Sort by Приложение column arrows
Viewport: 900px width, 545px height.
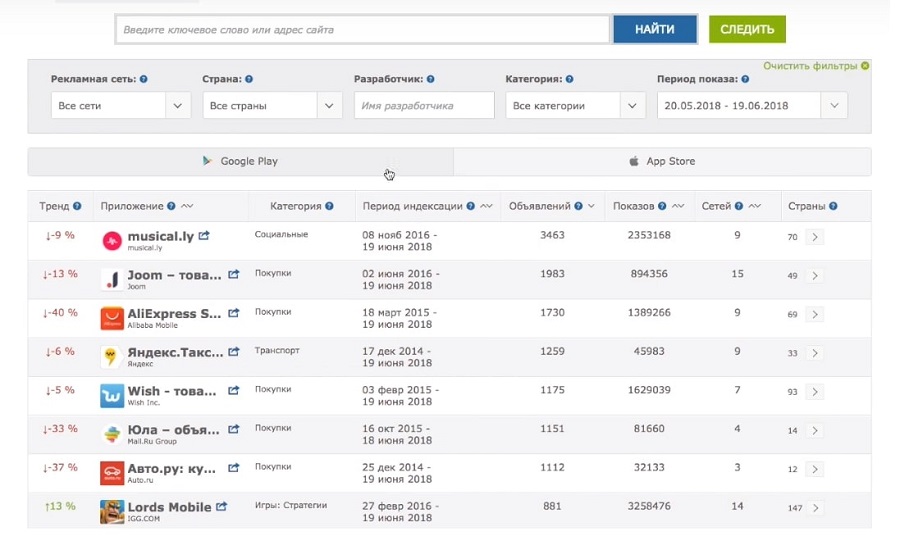pos(187,206)
